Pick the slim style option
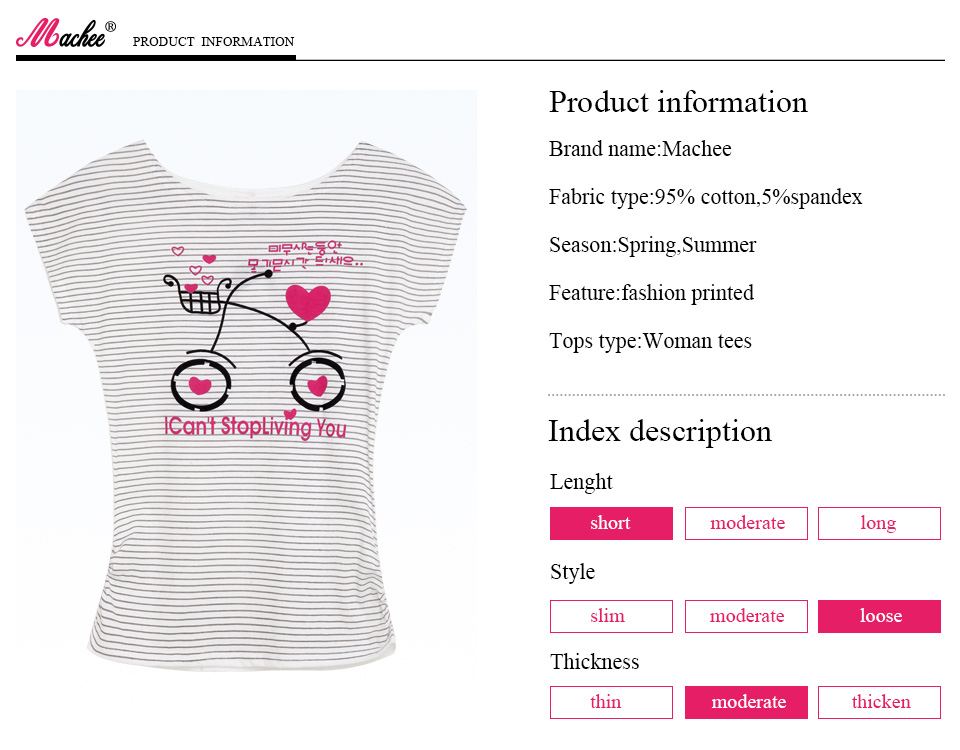This screenshot has height=750, width=960. point(611,616)
